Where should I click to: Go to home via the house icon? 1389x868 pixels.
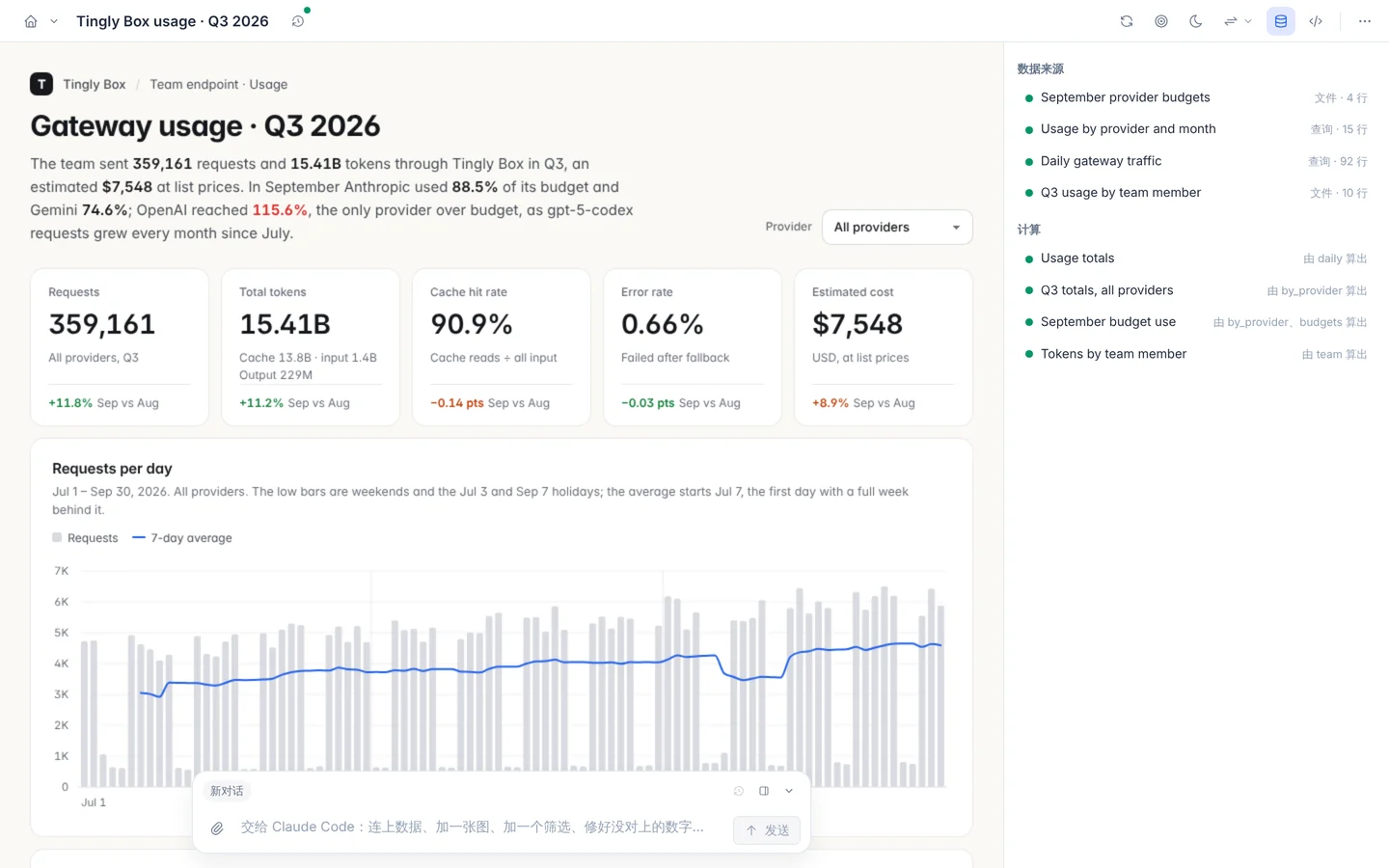31,21
